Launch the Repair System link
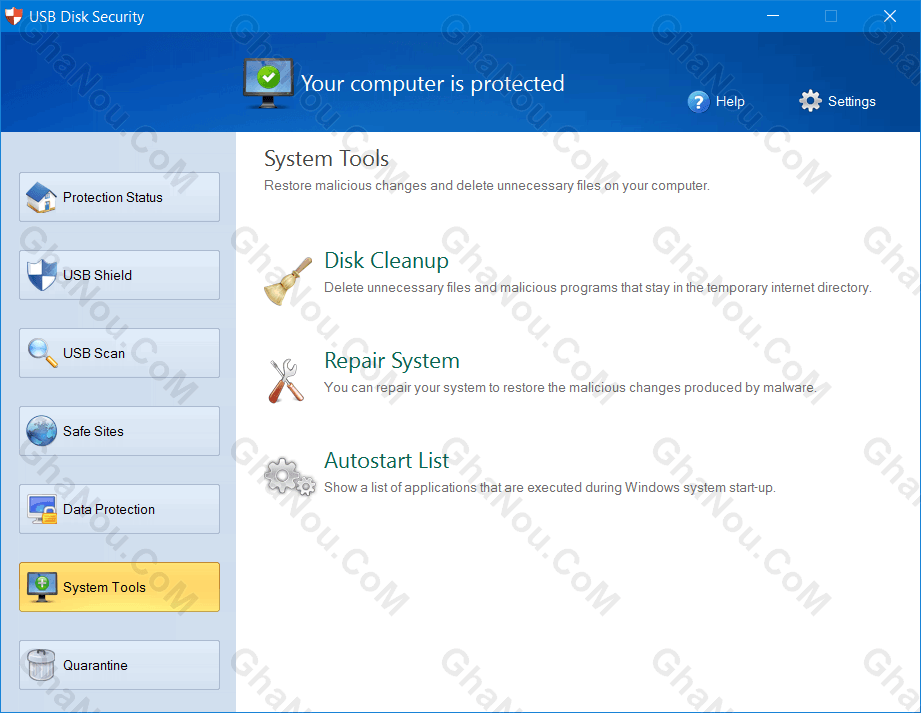 coord(392,361)
